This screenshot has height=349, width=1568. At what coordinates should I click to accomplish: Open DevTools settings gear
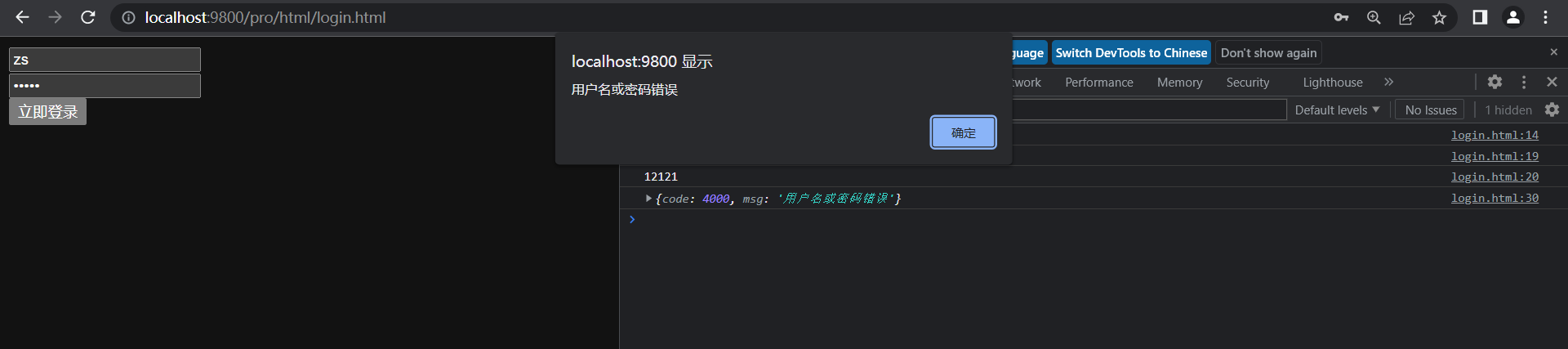point(1494,82)
